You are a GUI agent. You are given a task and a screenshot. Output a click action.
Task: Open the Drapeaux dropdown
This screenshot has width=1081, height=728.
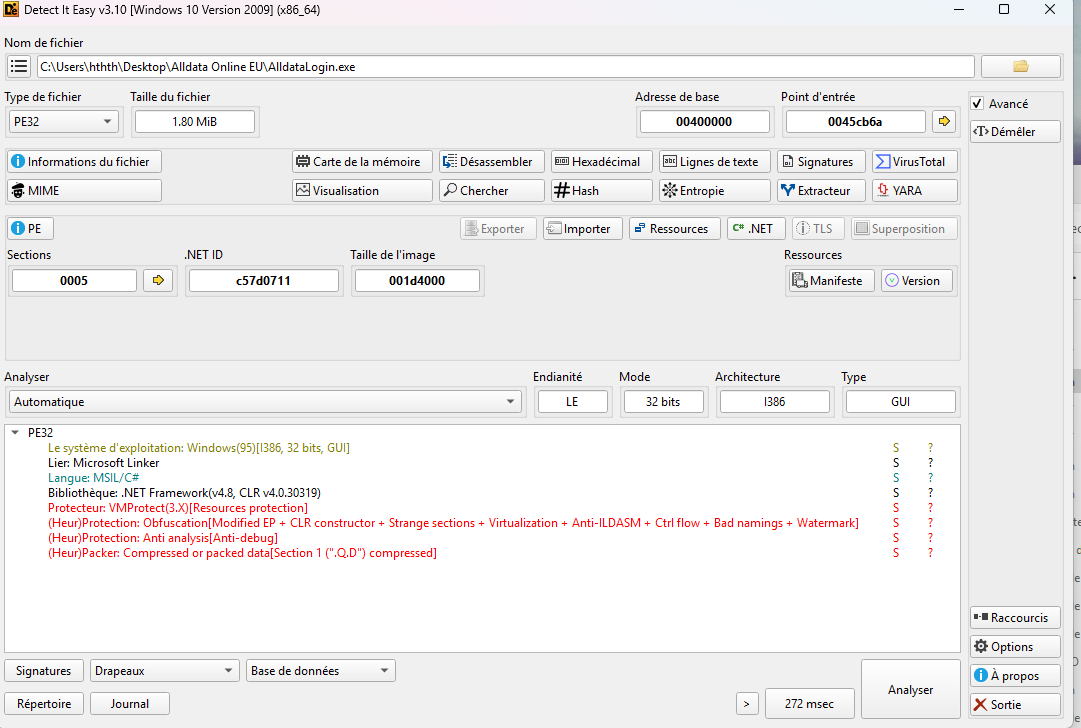point(164,671)
